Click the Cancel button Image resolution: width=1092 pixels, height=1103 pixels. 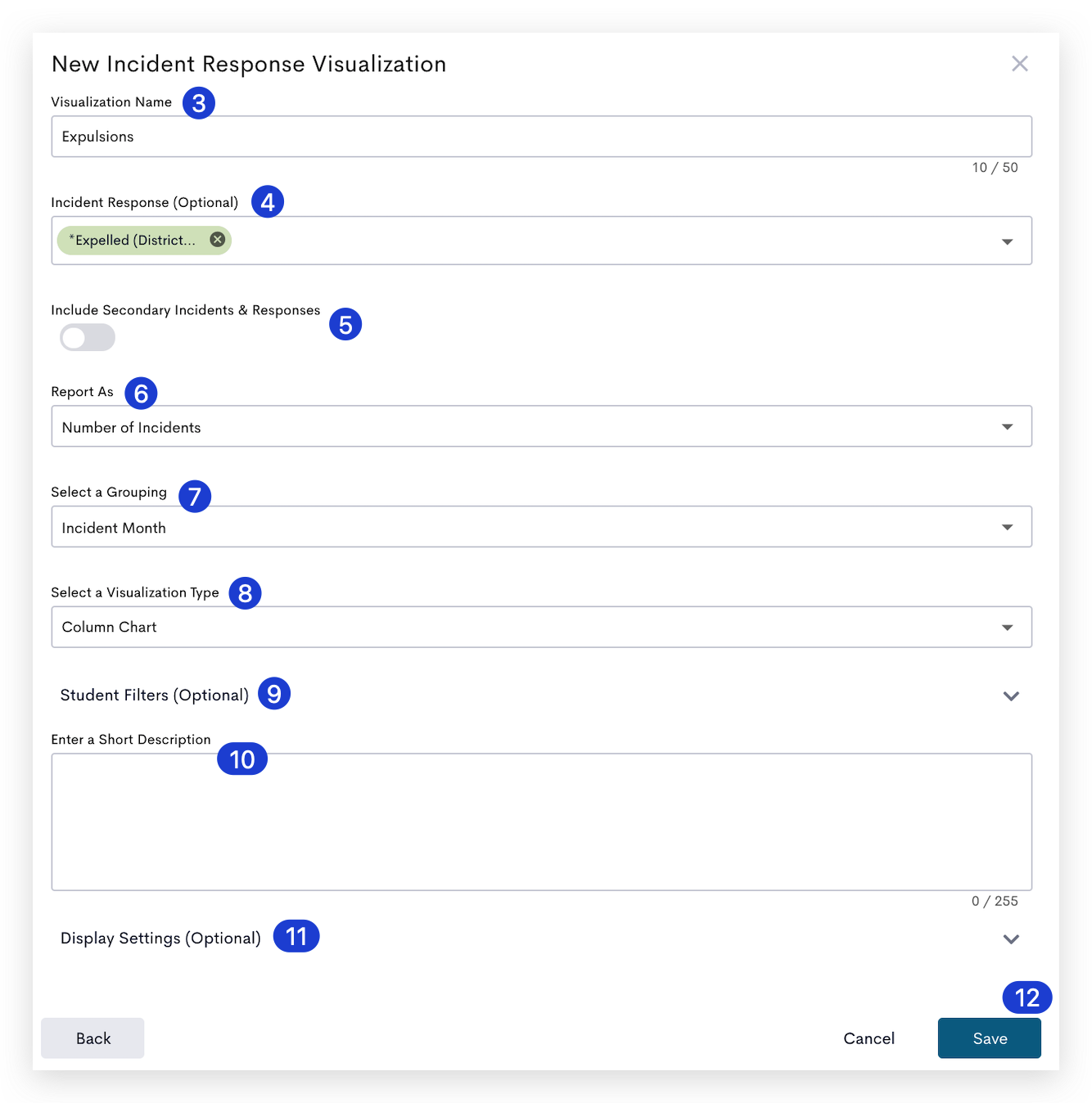click(x=869, y=1038)
